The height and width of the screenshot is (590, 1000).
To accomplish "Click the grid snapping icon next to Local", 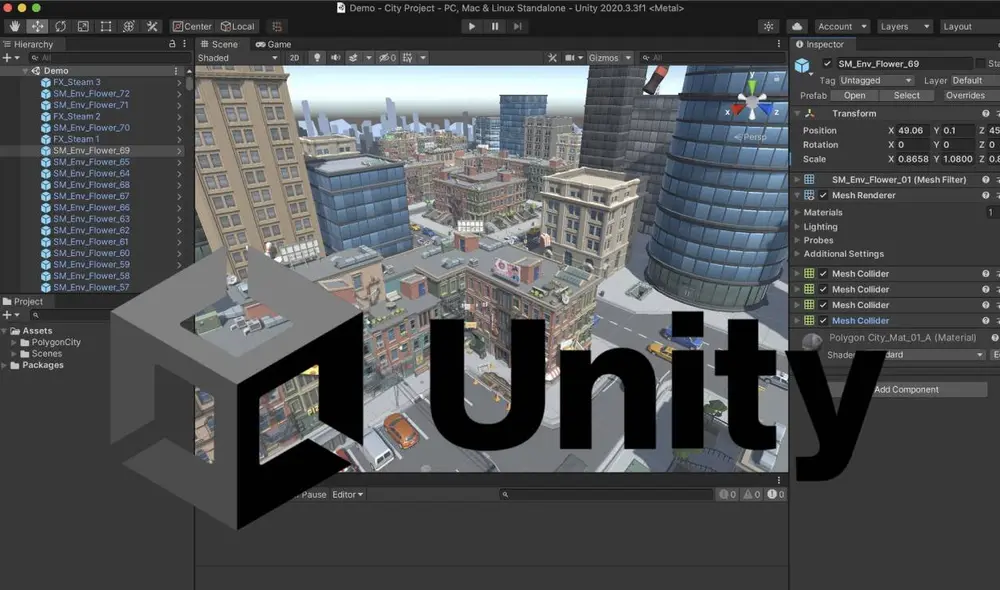I will (277, 26).
